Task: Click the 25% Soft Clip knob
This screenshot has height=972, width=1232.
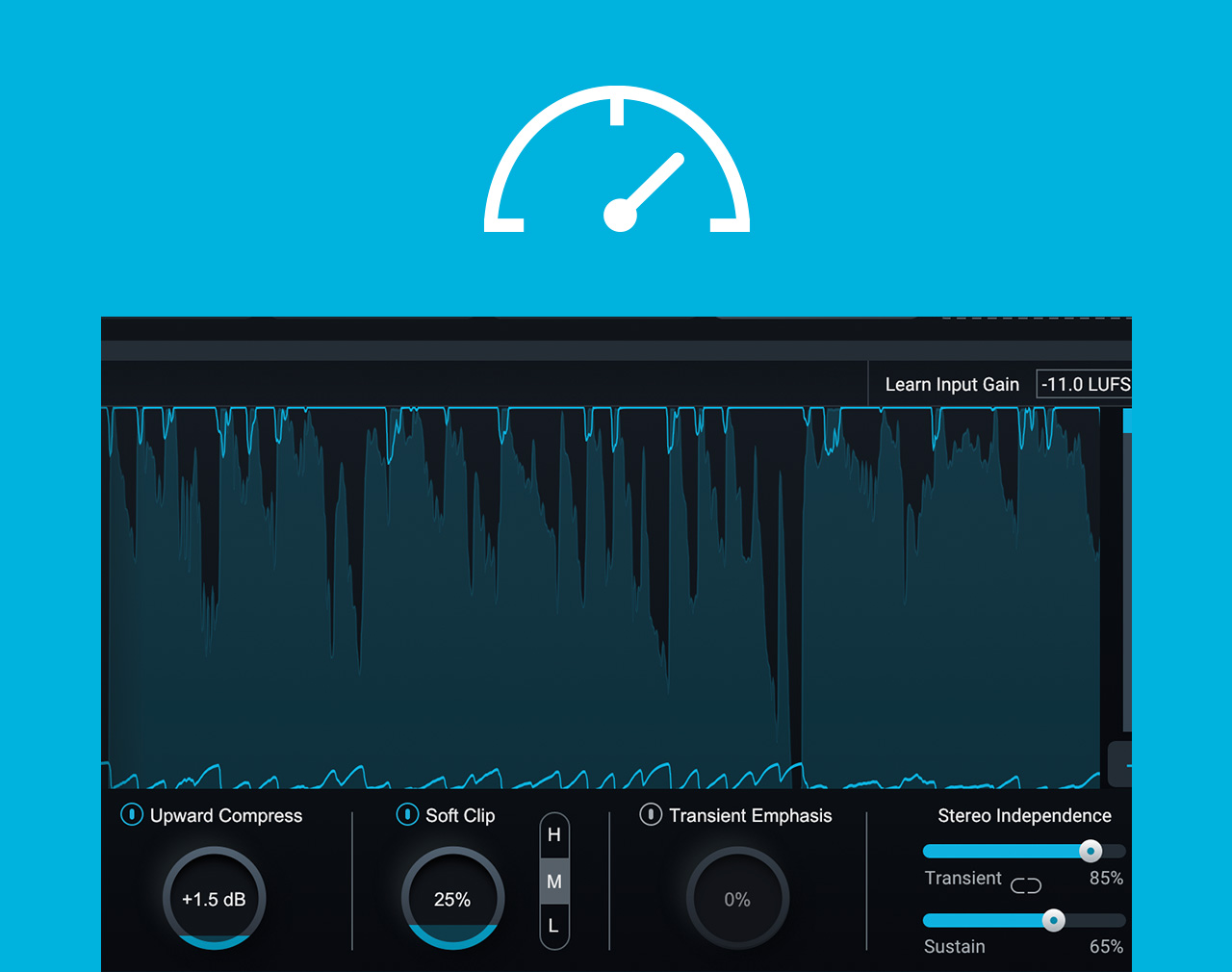Action: [451, 898]
